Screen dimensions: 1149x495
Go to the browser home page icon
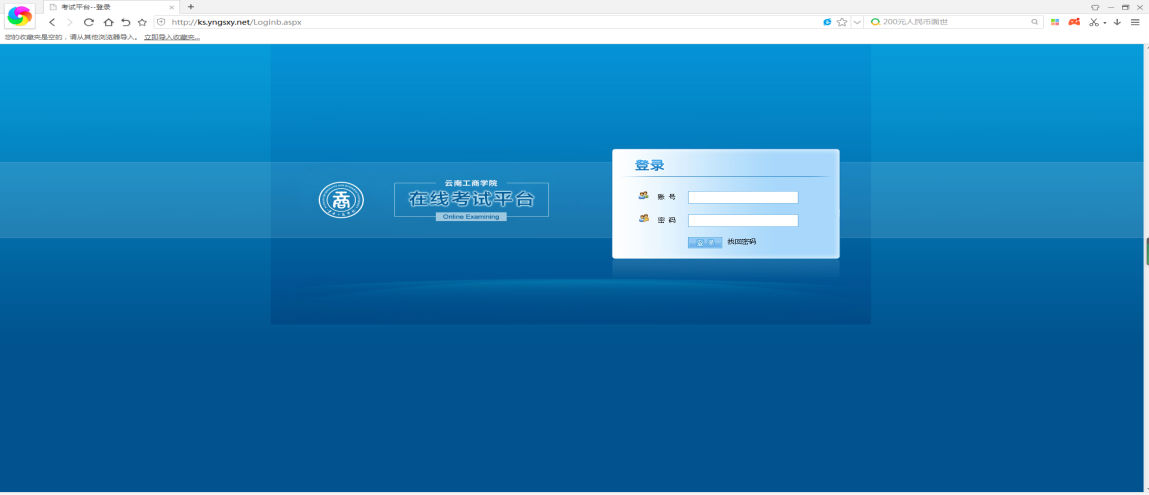(108, 22)
